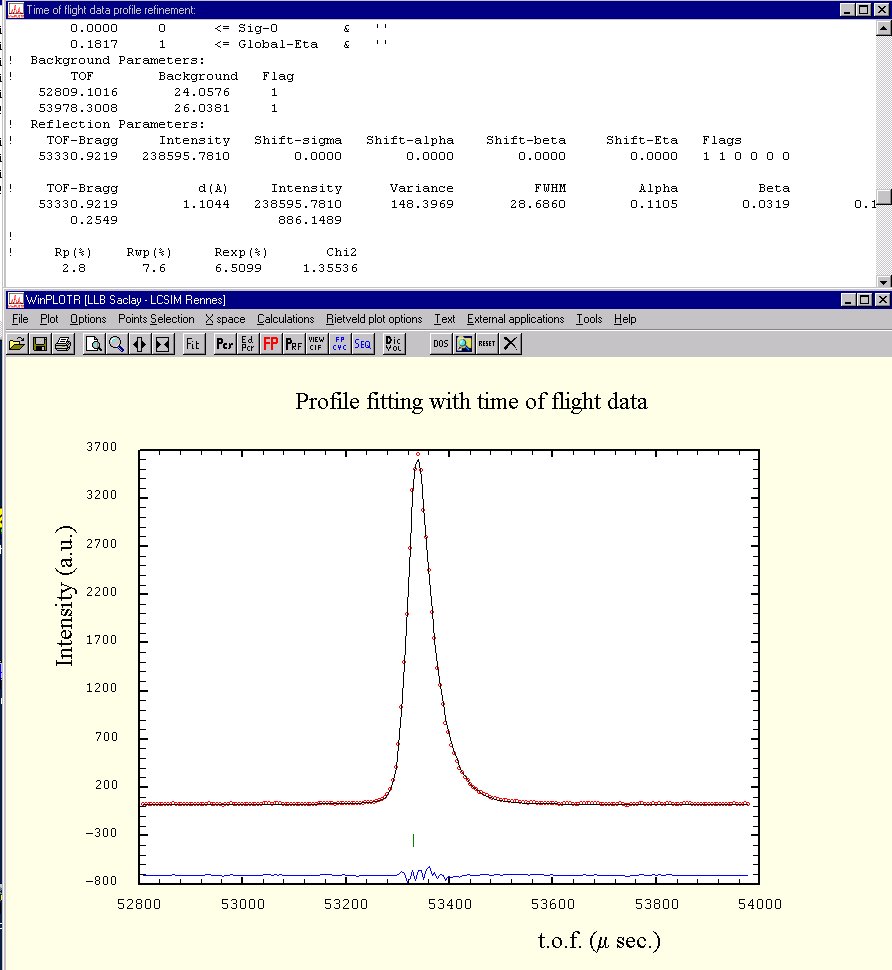Open DicVol from the toolbar

(394, 344)
